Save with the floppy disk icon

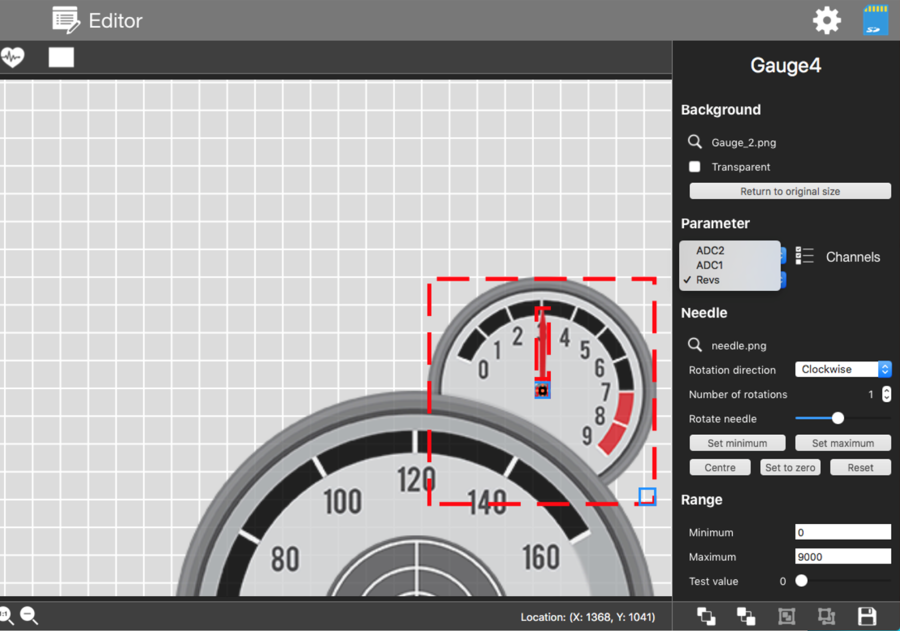click(867, 616)
